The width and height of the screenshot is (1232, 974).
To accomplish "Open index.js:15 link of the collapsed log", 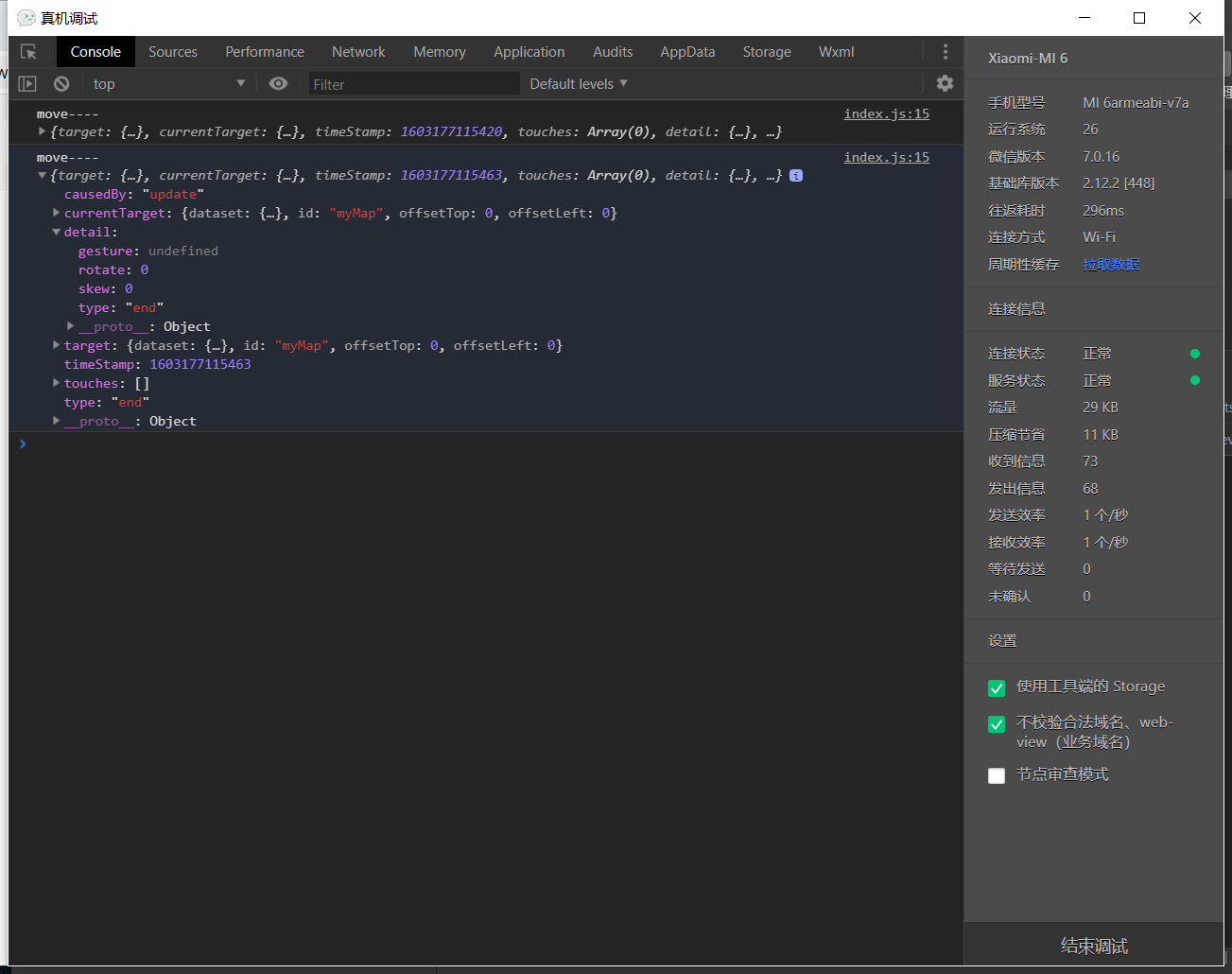I will [887, 113].
